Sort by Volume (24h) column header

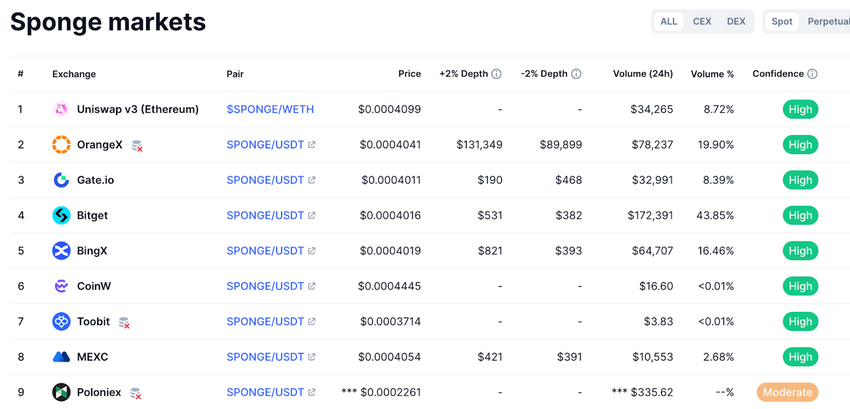[x=643, y=74]
